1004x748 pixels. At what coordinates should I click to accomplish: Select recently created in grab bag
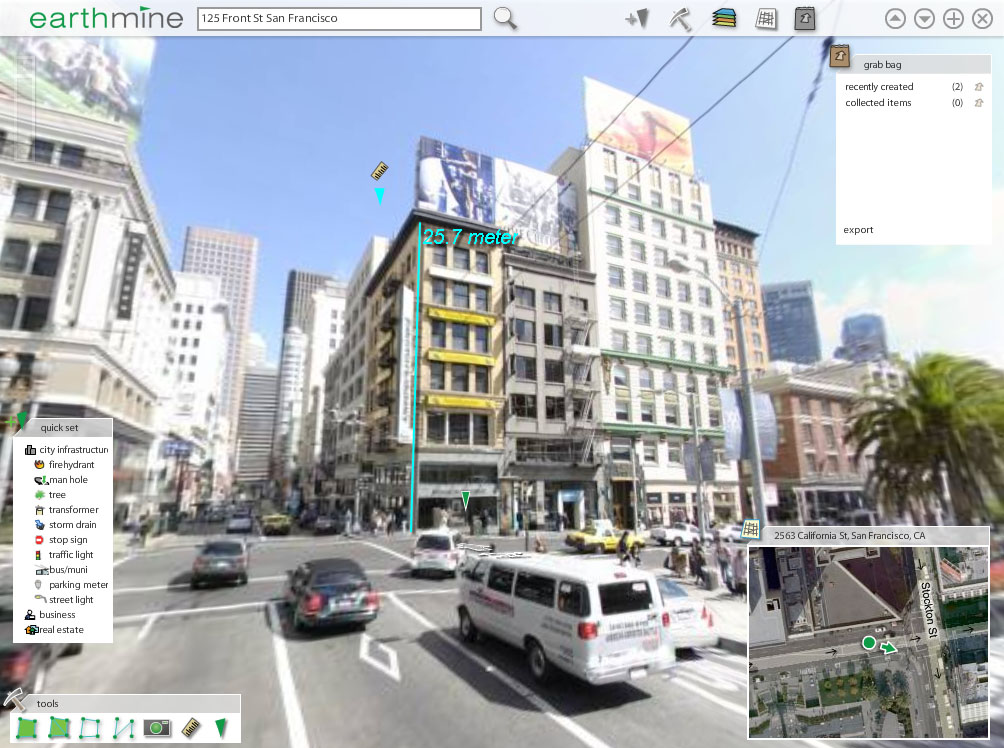tap(879, 86)
